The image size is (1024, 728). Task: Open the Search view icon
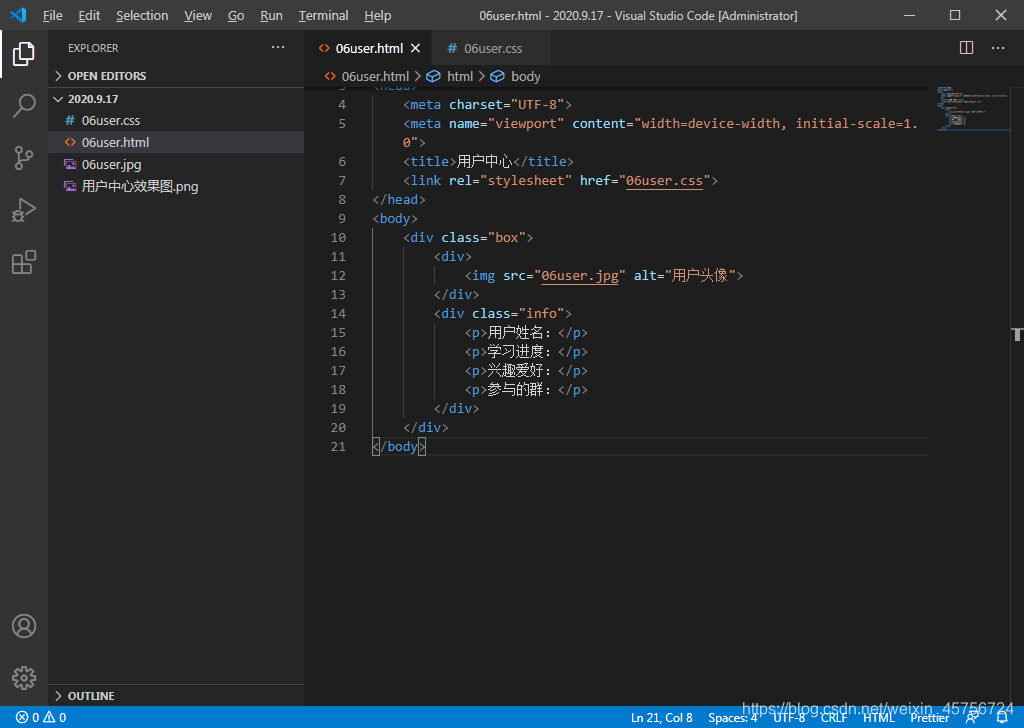click(x=24, y=106)
